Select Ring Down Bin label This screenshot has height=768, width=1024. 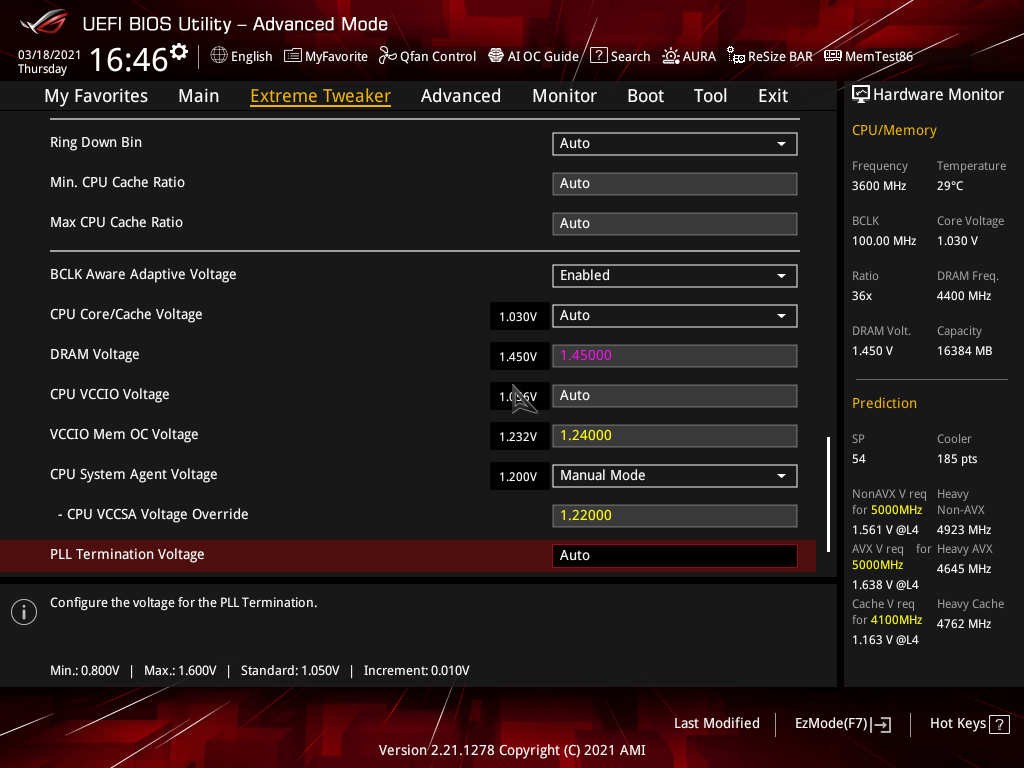click(x=96, y=142)
